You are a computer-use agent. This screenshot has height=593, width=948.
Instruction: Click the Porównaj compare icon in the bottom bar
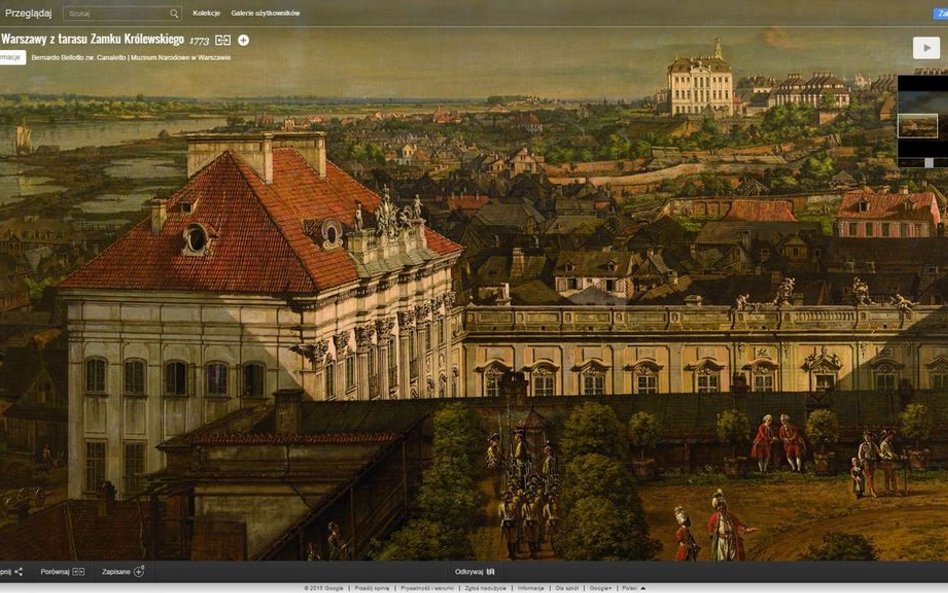(x=79, y=571)
